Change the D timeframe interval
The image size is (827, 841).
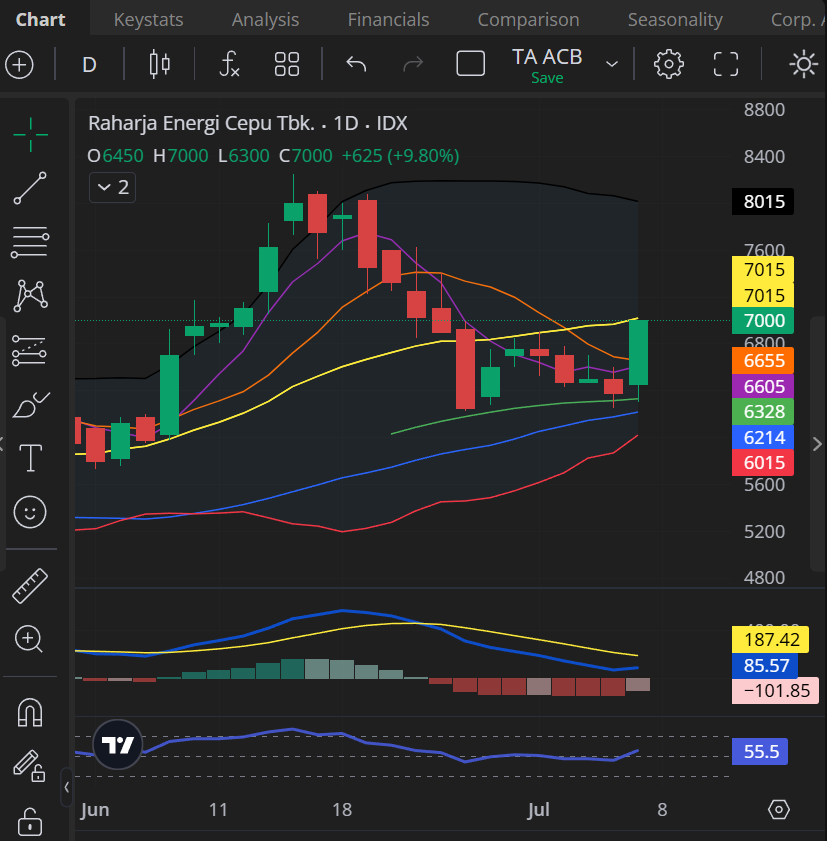point(89,65)
